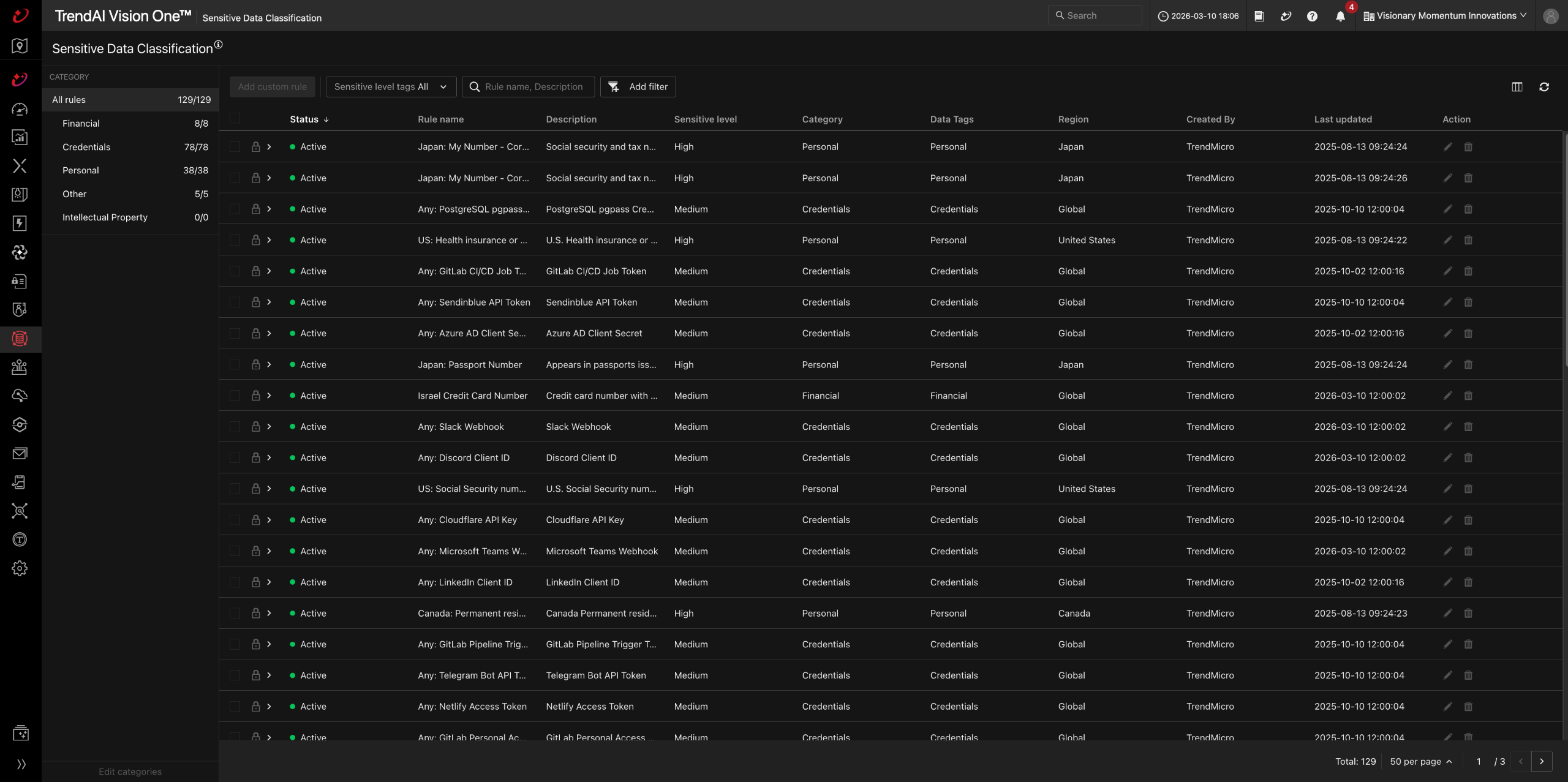Select the Financial category
The height and width of the screenshot is (782, 1568).
(81, 123)
